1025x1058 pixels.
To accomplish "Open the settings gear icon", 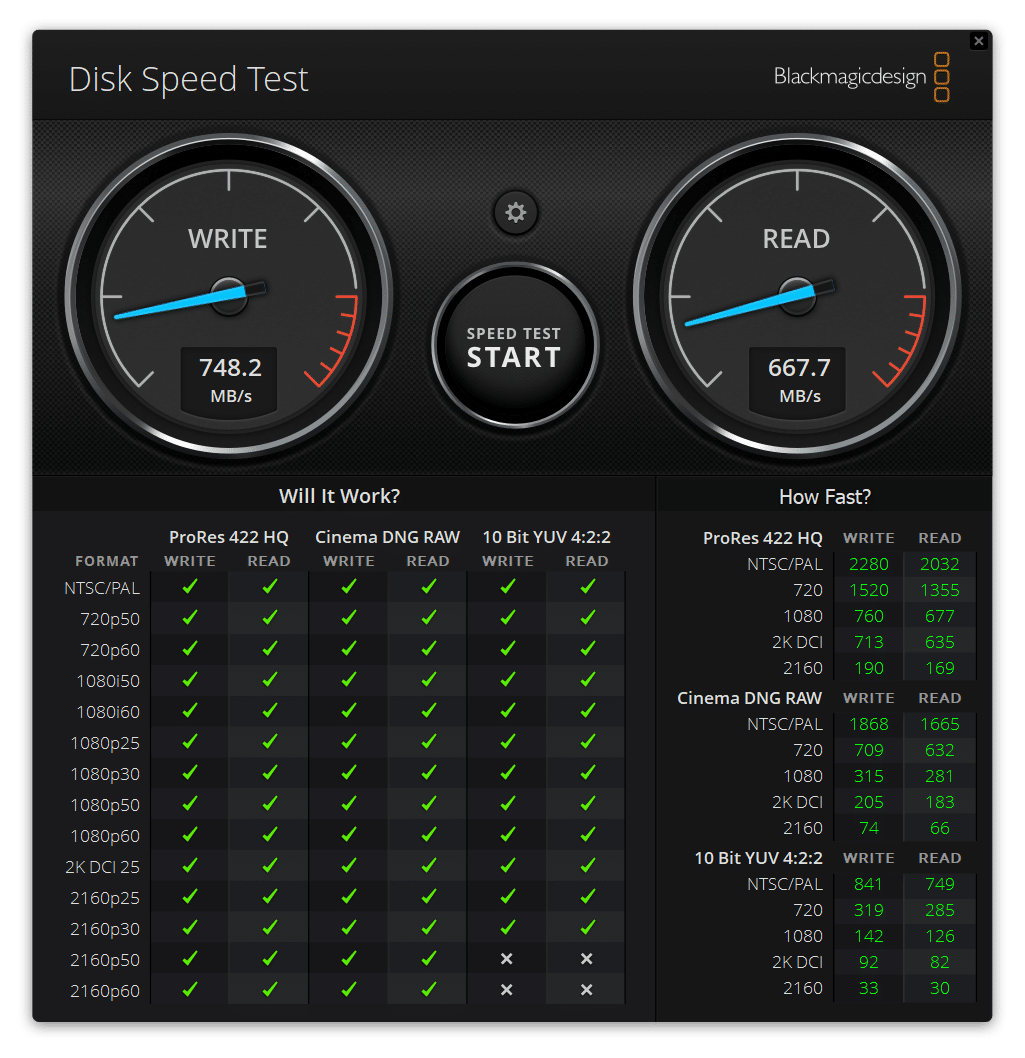I will point(514,213).
